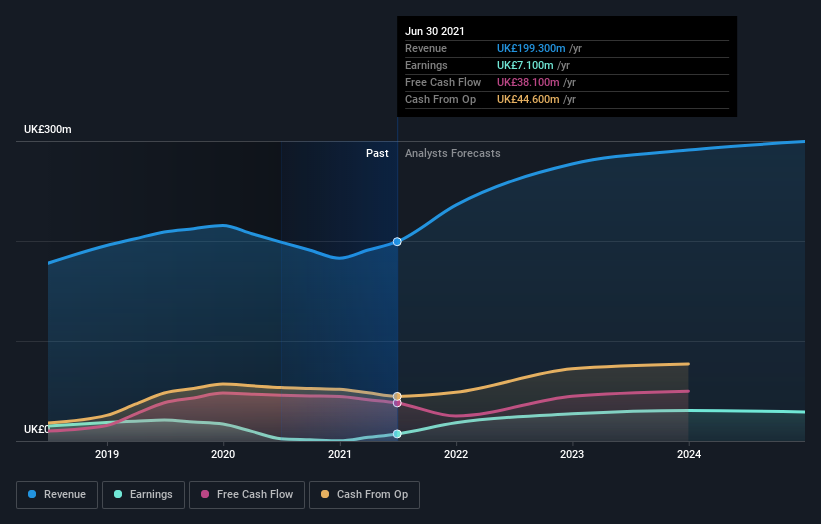The image size is (821, 524).
Task: Click the 2019 x-axis label
Action: [107, 454]
